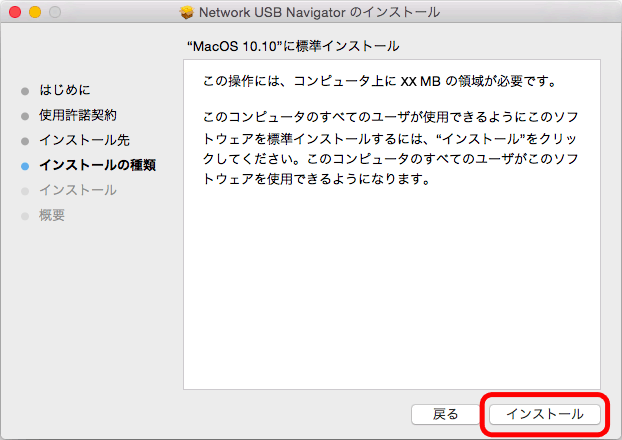Click the text about XX MB の領域
Viewport: 622px width, 440px height.
(380, 81)
